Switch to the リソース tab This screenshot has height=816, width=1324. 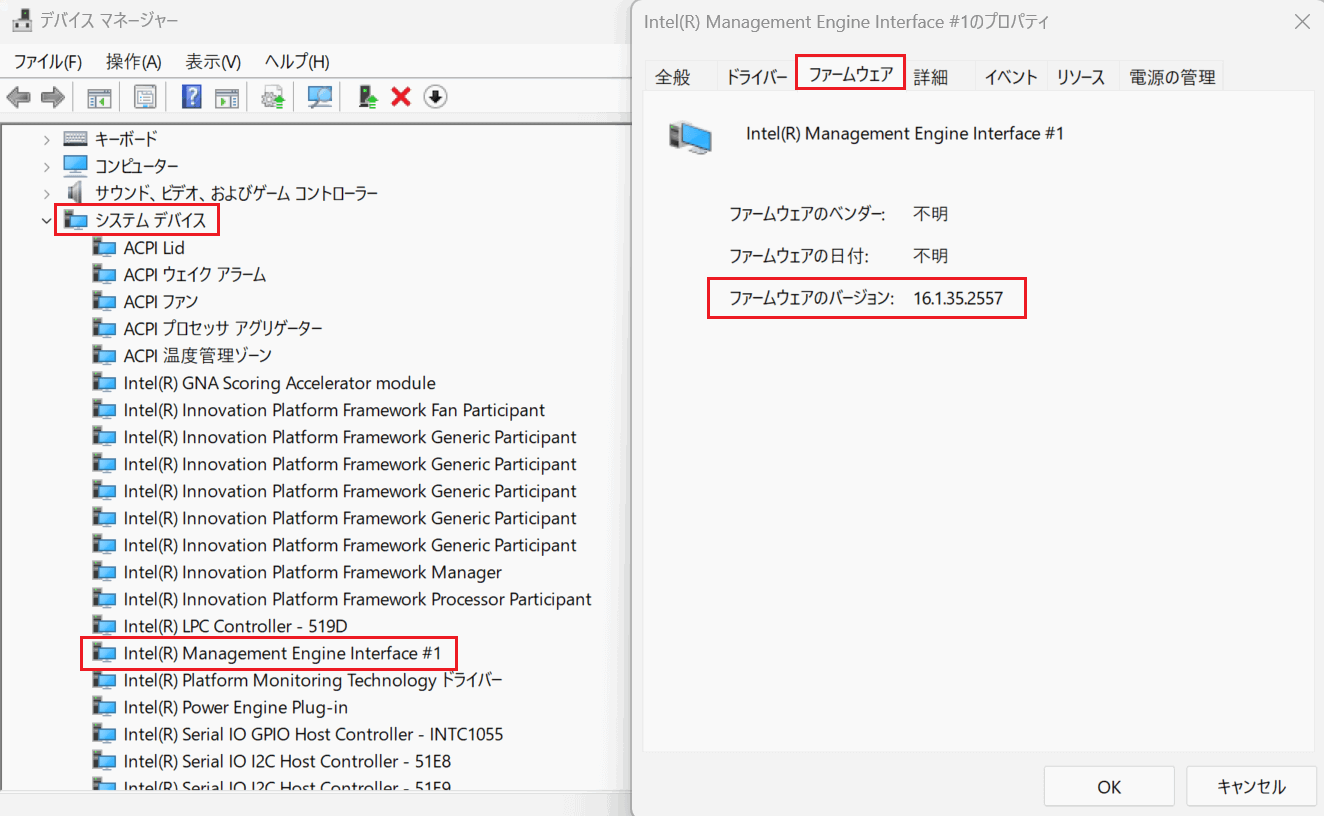coord(1081,77)
